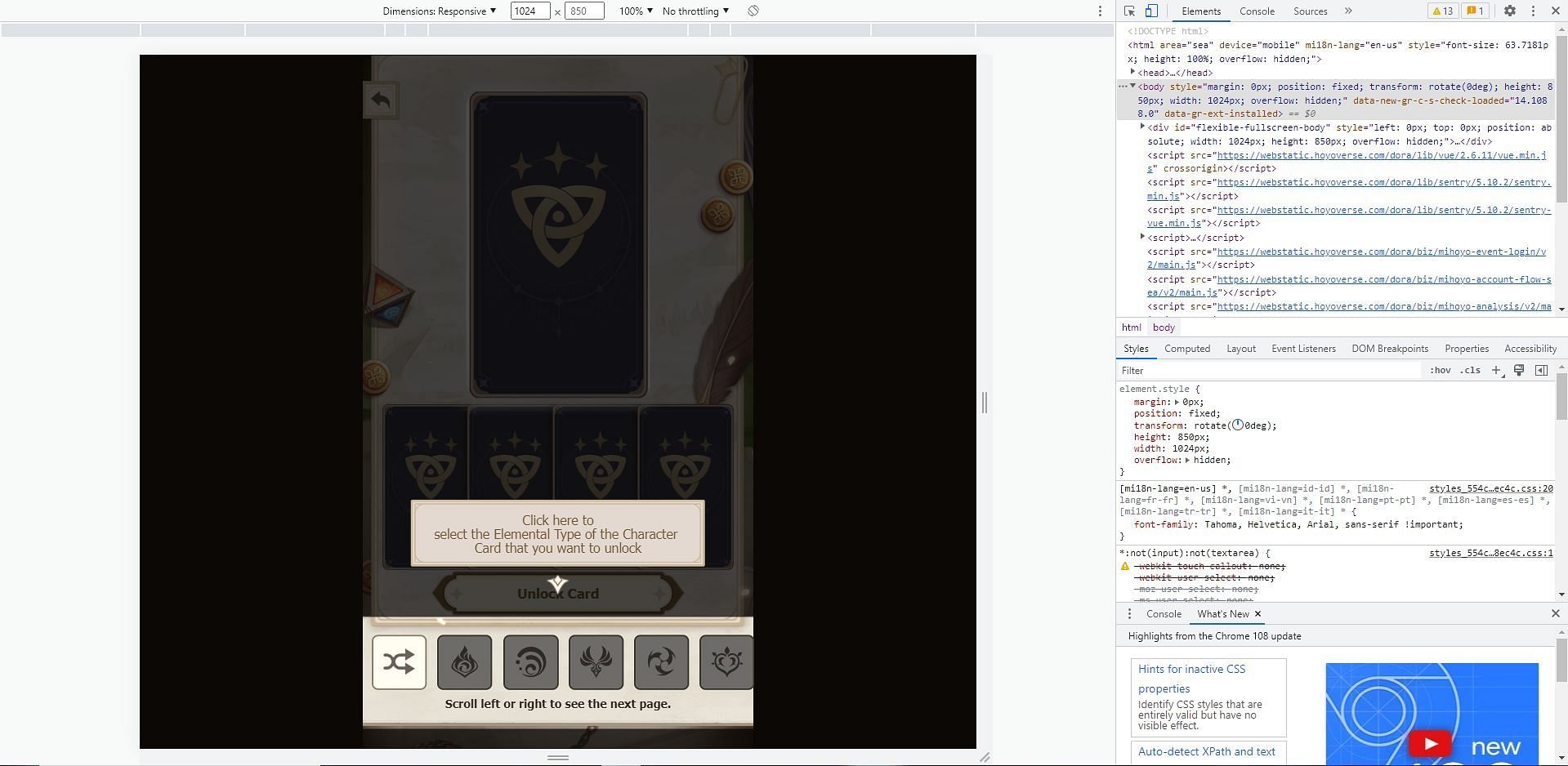The width and height of the screenshot is (1568, 766).
Task: Click the rotate viewport icon
Action: (753, 11)
